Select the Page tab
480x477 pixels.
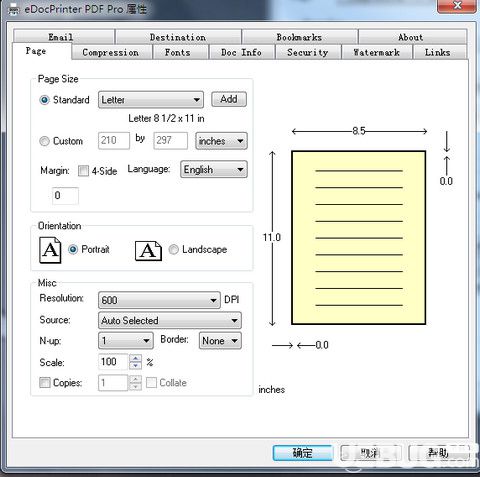click(42, 51)
